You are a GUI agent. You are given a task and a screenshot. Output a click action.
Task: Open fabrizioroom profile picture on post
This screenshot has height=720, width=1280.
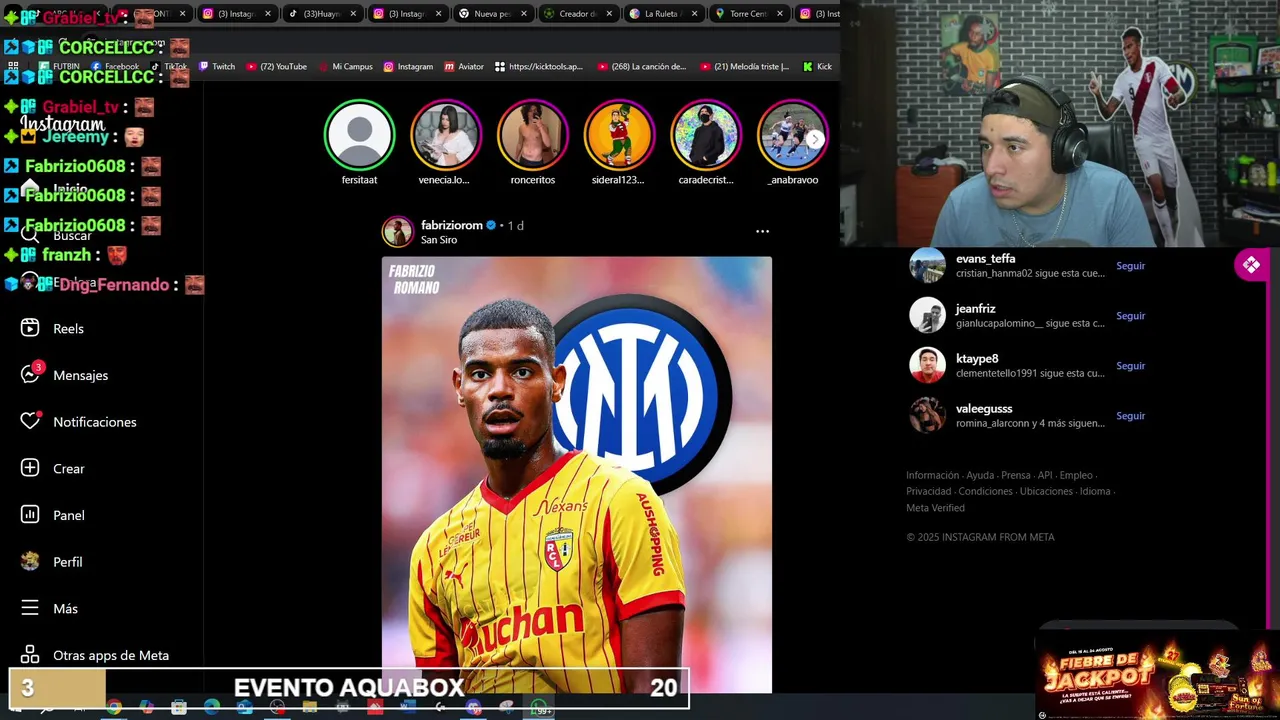click(398, 232)
